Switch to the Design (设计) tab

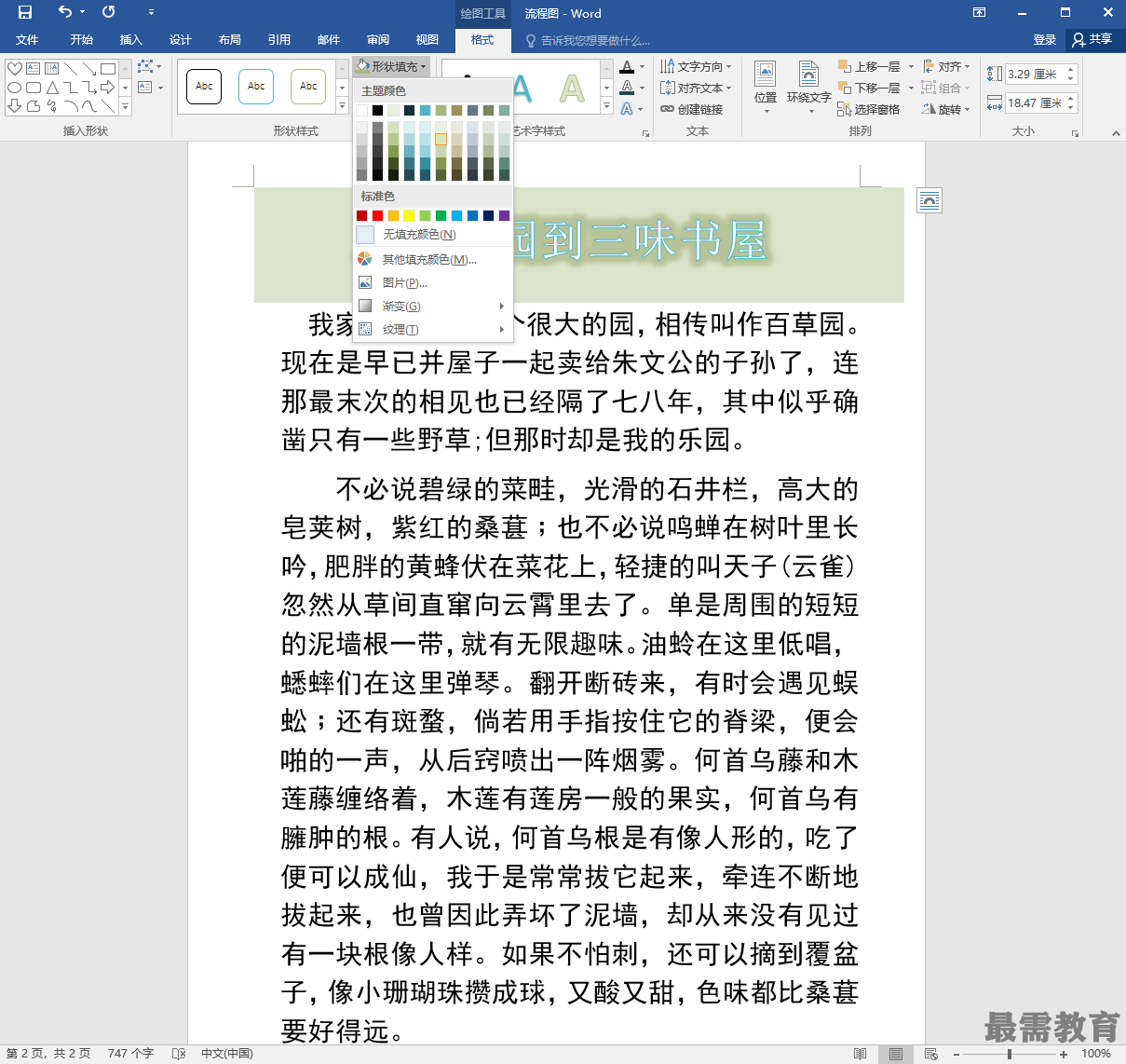pos(181,40)
